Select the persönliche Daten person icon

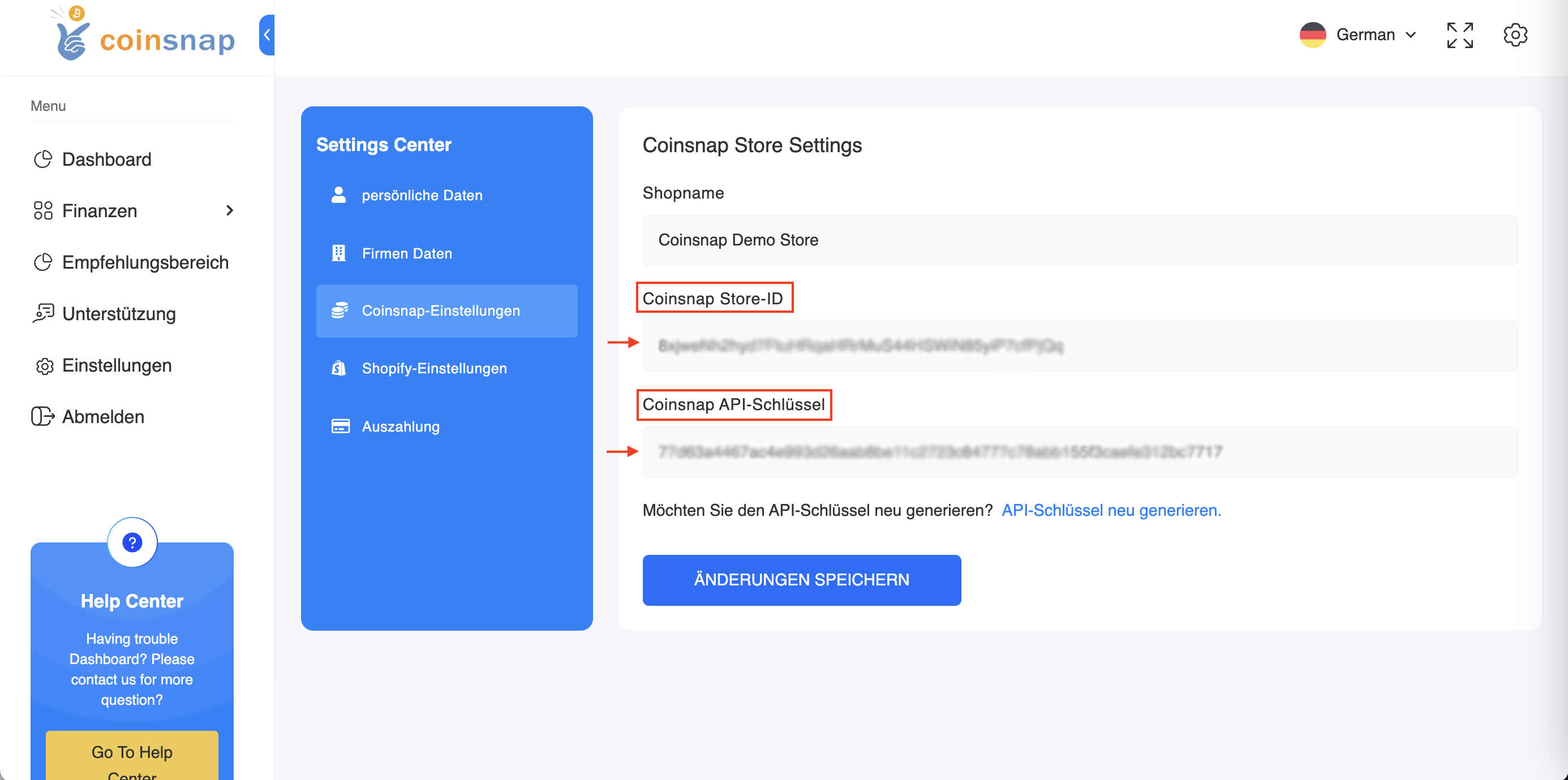coord(338,195)
